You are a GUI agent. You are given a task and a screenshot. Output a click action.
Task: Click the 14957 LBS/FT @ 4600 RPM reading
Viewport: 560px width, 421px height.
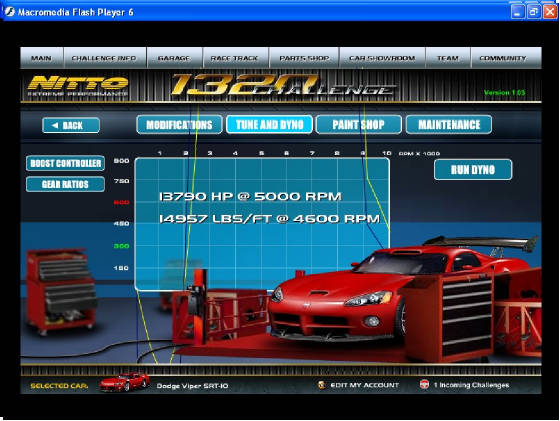269,219
